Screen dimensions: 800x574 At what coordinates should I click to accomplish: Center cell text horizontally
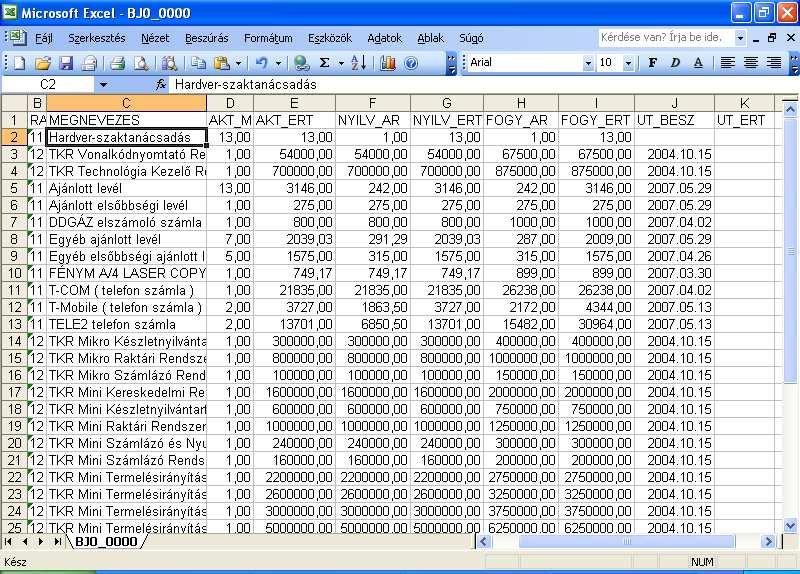[x=751, y=63]
